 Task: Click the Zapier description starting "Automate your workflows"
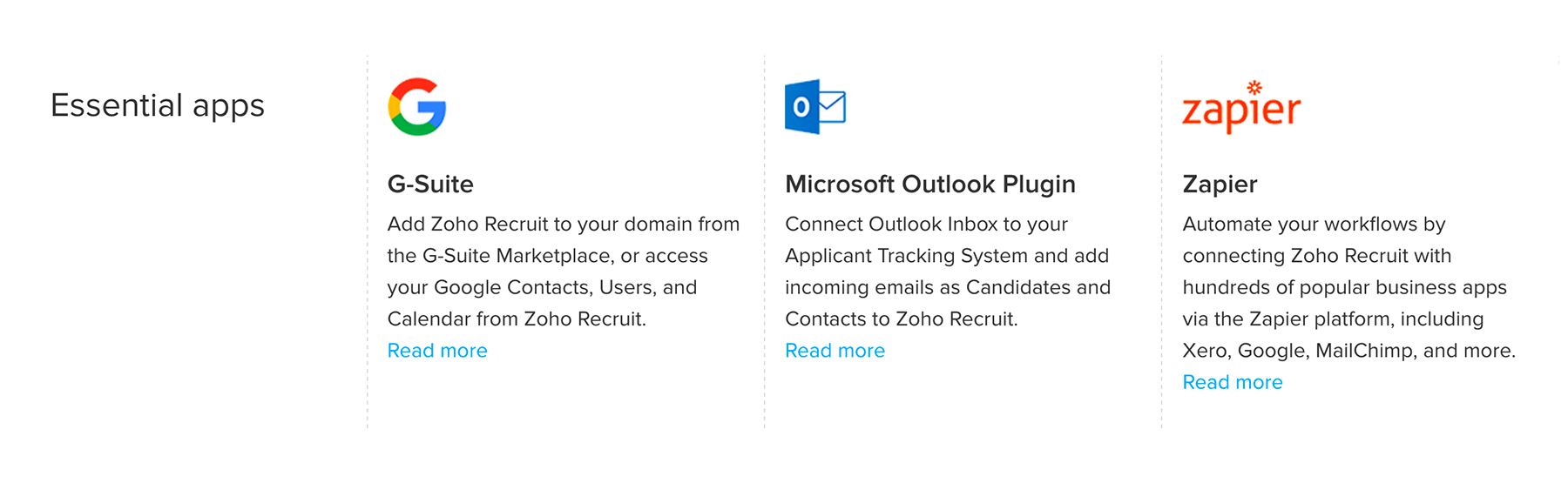(x=1349, y=287)
